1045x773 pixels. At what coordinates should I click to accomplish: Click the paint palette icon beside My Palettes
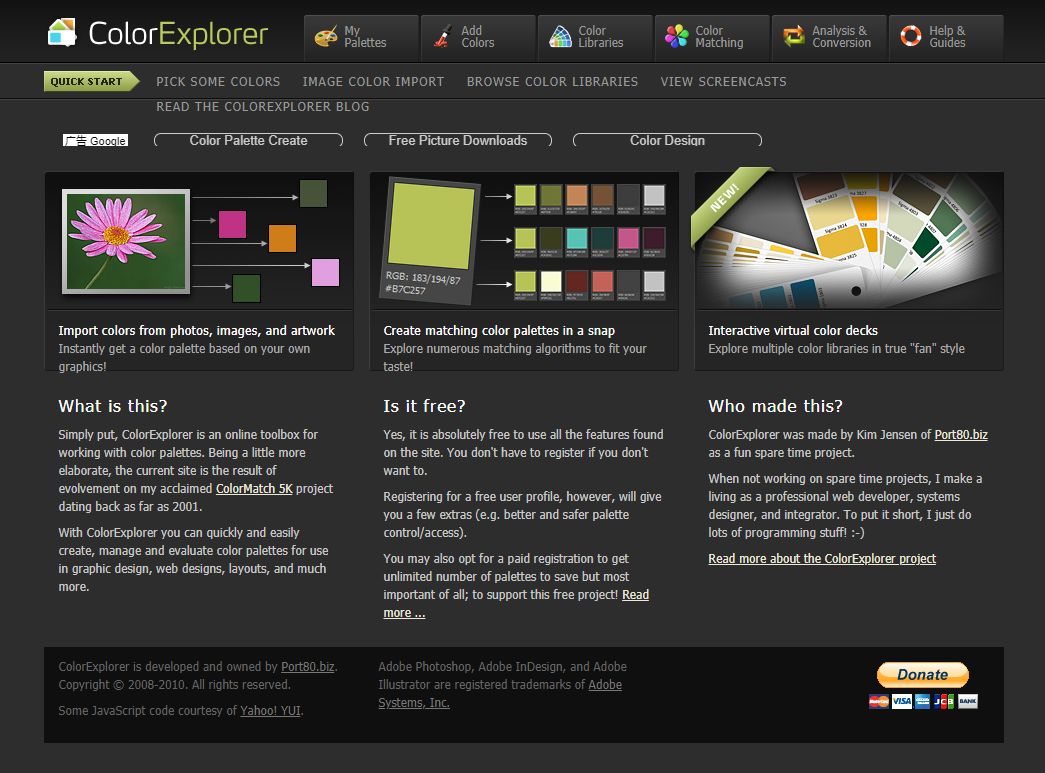point(326,37)
